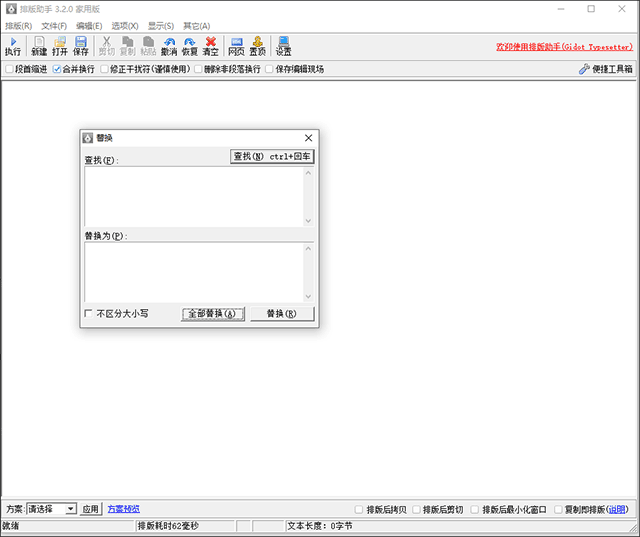Enable 段首缩进 checkbox
The height and width of the screenshot is (537, 640).
[9, 69]
